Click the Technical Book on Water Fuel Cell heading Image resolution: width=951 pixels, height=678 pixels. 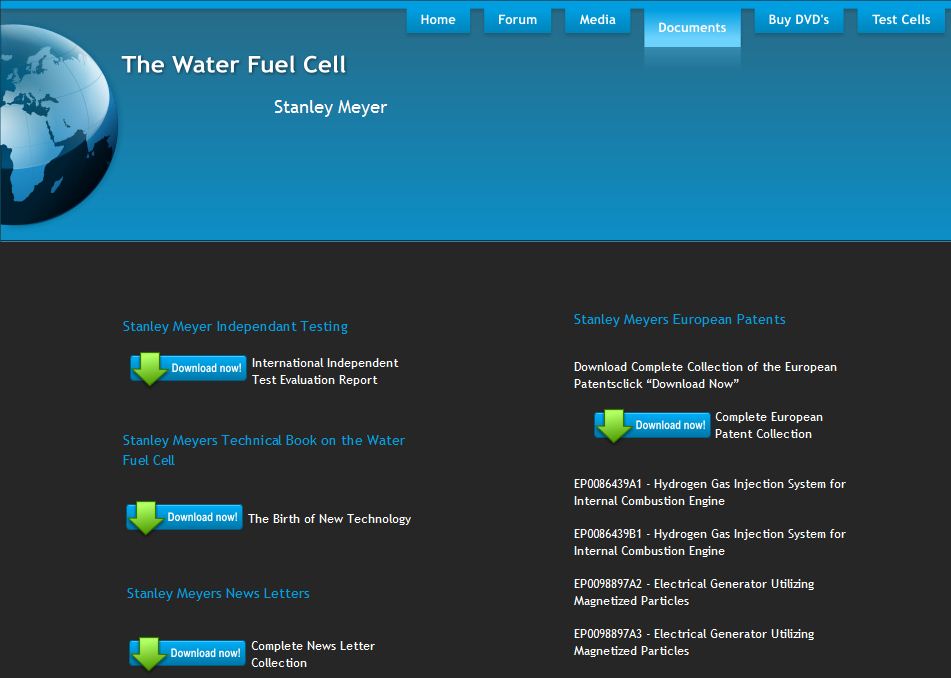pyautogui.click(x=263, y=450)
